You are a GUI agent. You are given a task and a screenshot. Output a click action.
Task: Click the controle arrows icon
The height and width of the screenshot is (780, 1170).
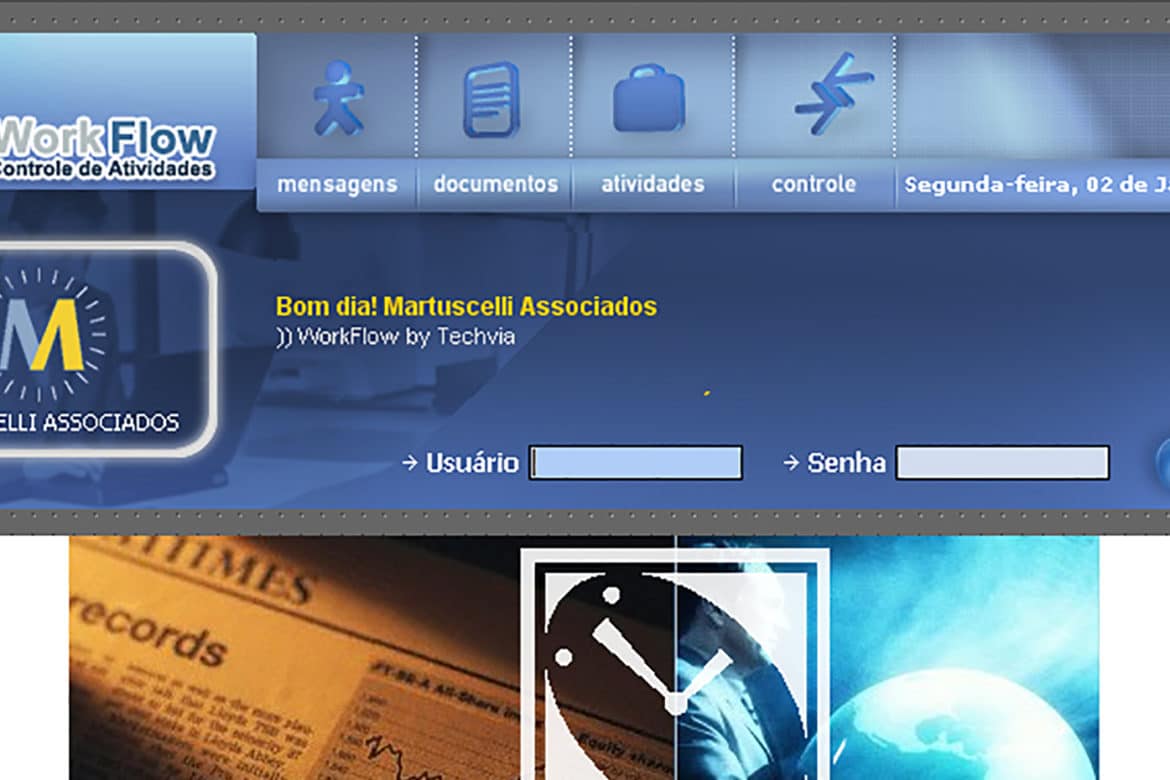[832, 94]
